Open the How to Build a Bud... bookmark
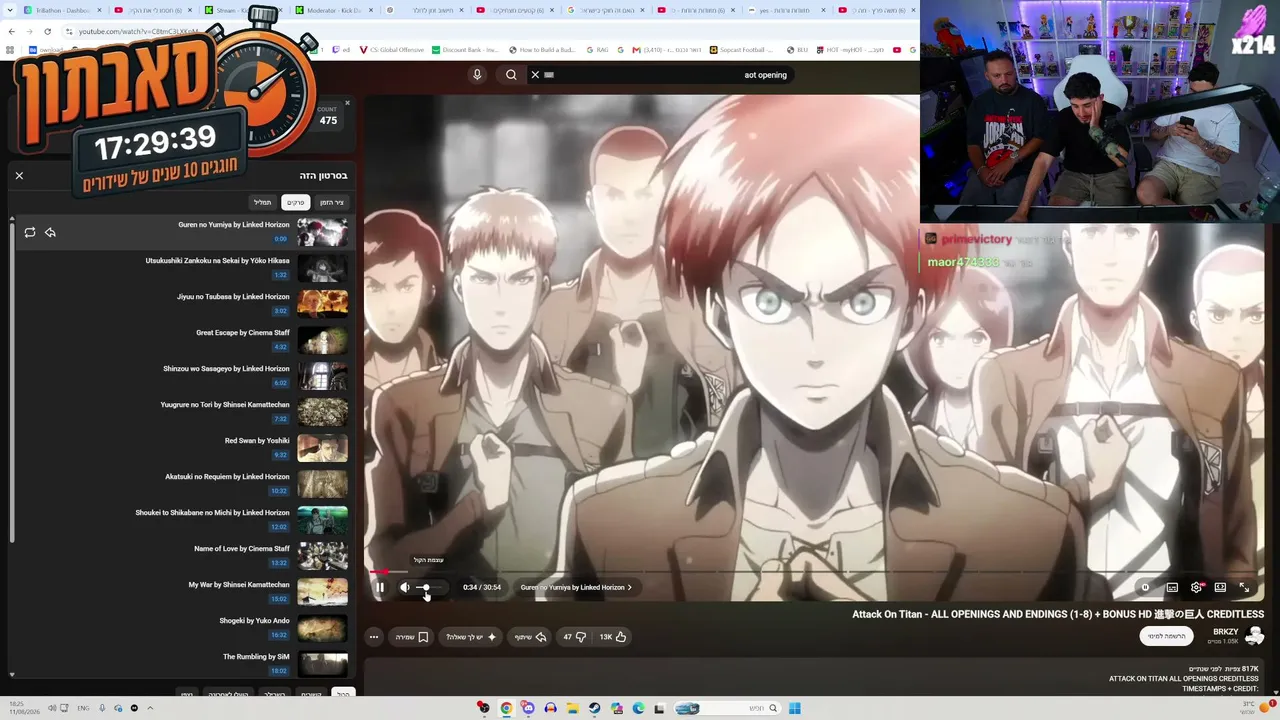The width and height of the screenshot is (1280, 720). (x=542, y=50)
